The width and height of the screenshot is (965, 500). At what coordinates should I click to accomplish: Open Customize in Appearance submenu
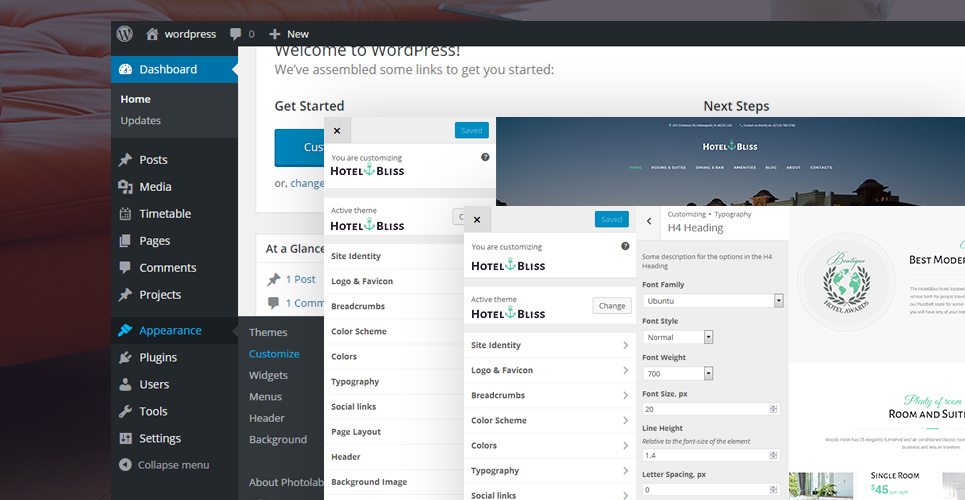tap(274, 354)
